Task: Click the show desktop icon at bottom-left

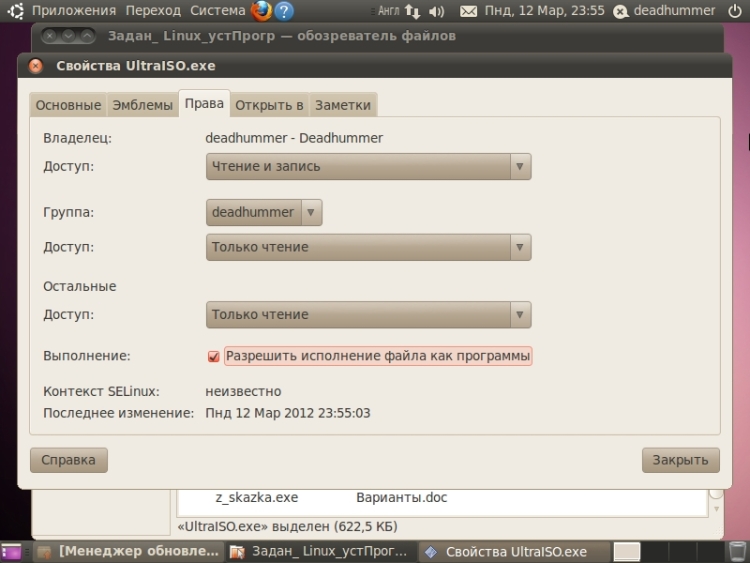Action: (11, 551)
